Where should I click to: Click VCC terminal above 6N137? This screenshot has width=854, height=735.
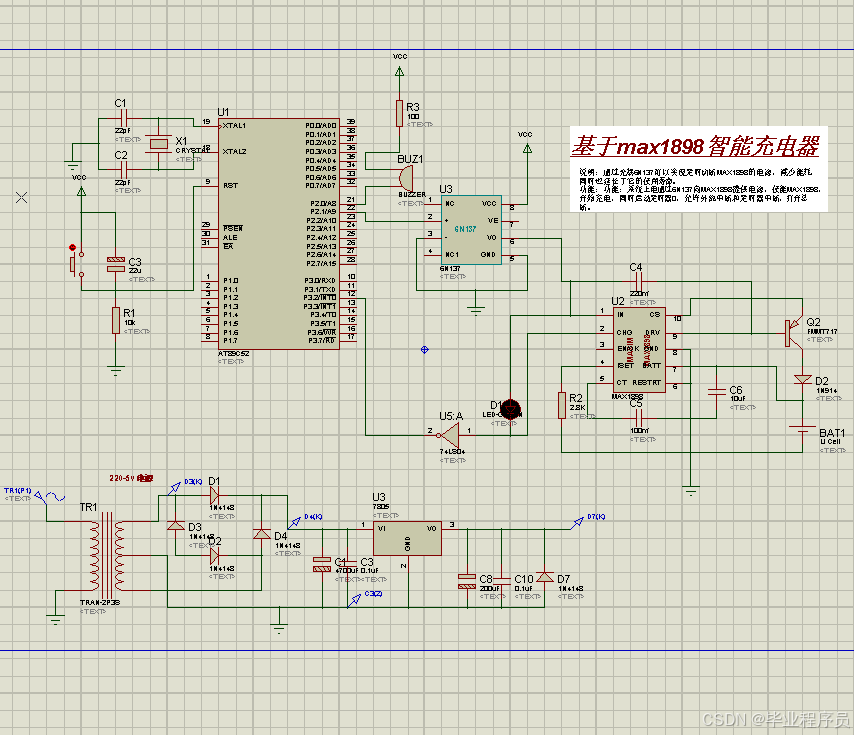click(x=527, y=148)
